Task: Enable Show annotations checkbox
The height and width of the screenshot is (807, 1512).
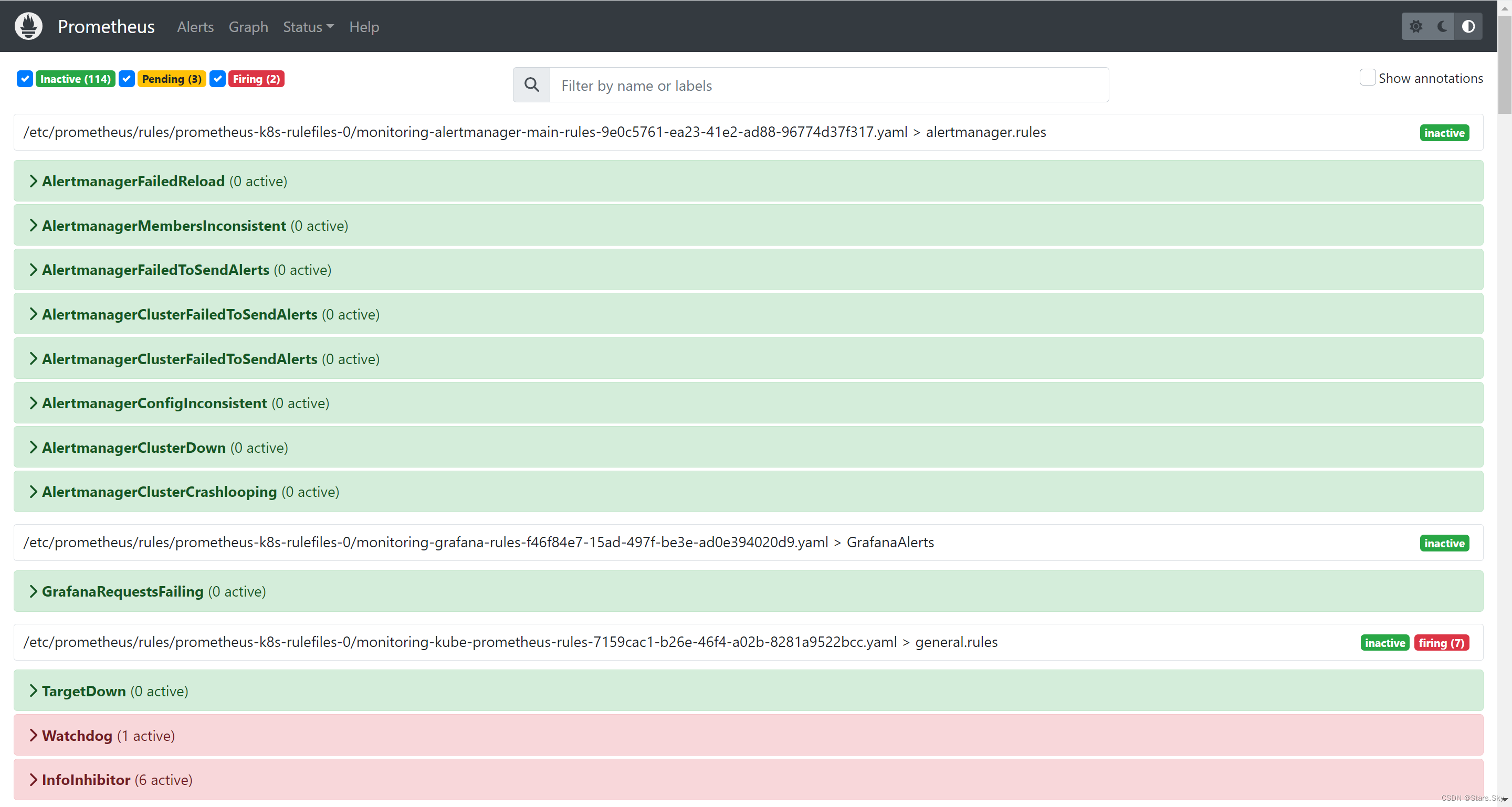Action: click(x=1368, y=78)
